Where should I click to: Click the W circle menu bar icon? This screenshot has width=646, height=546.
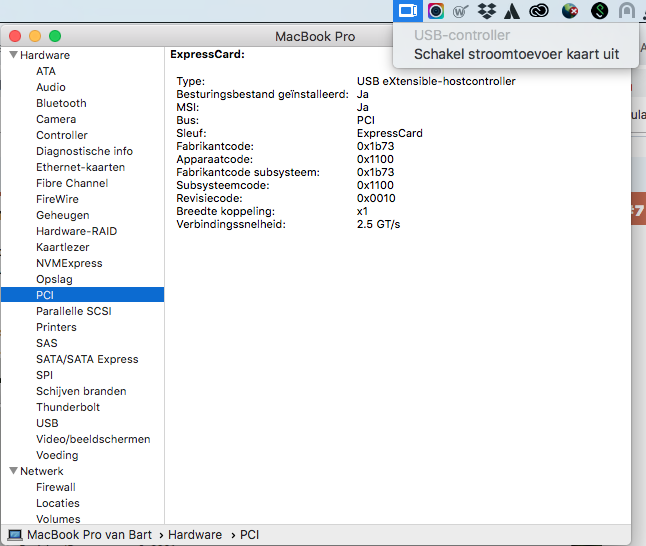click(460, 12)
